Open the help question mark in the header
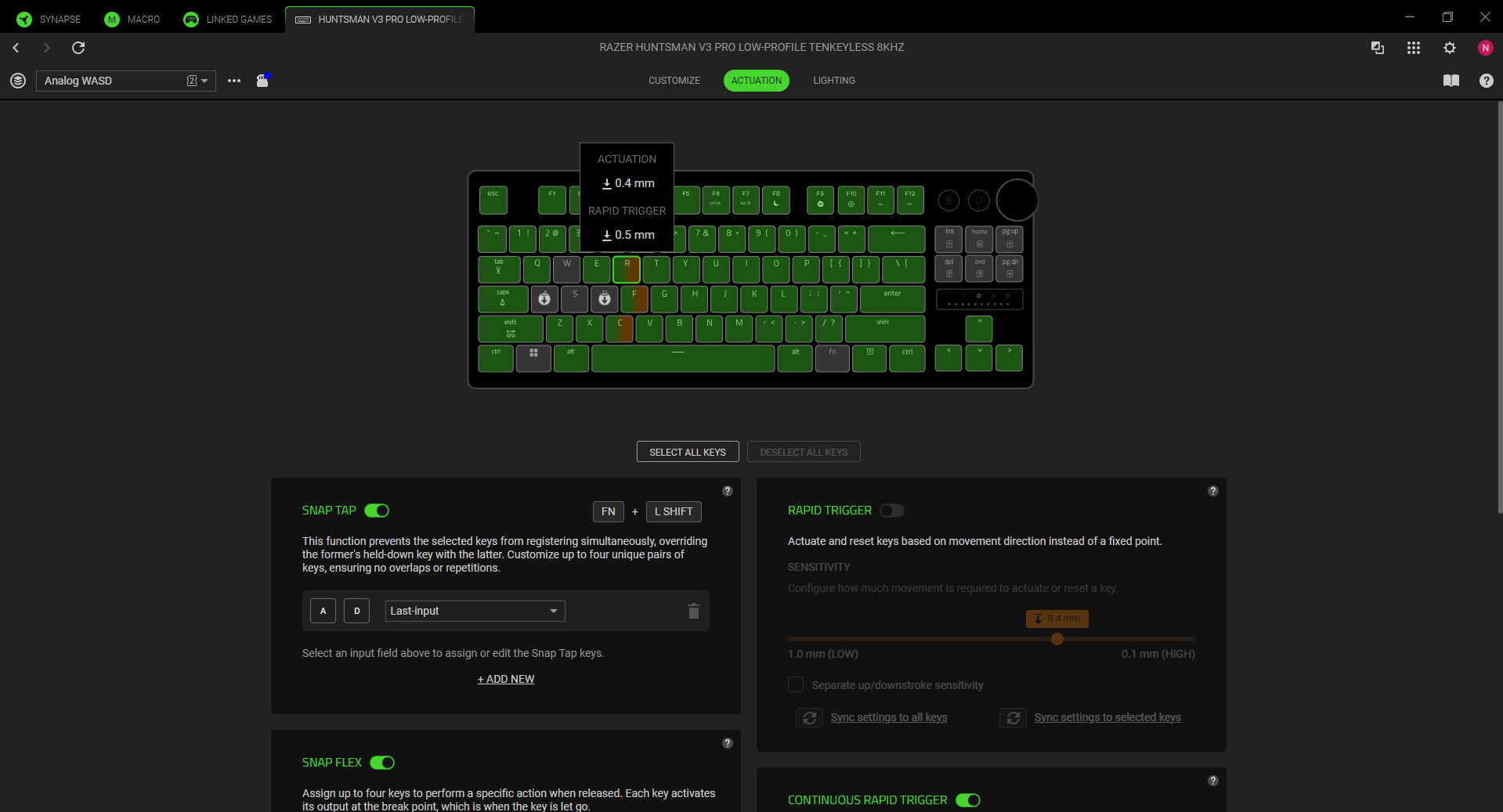 [1487, 81]
